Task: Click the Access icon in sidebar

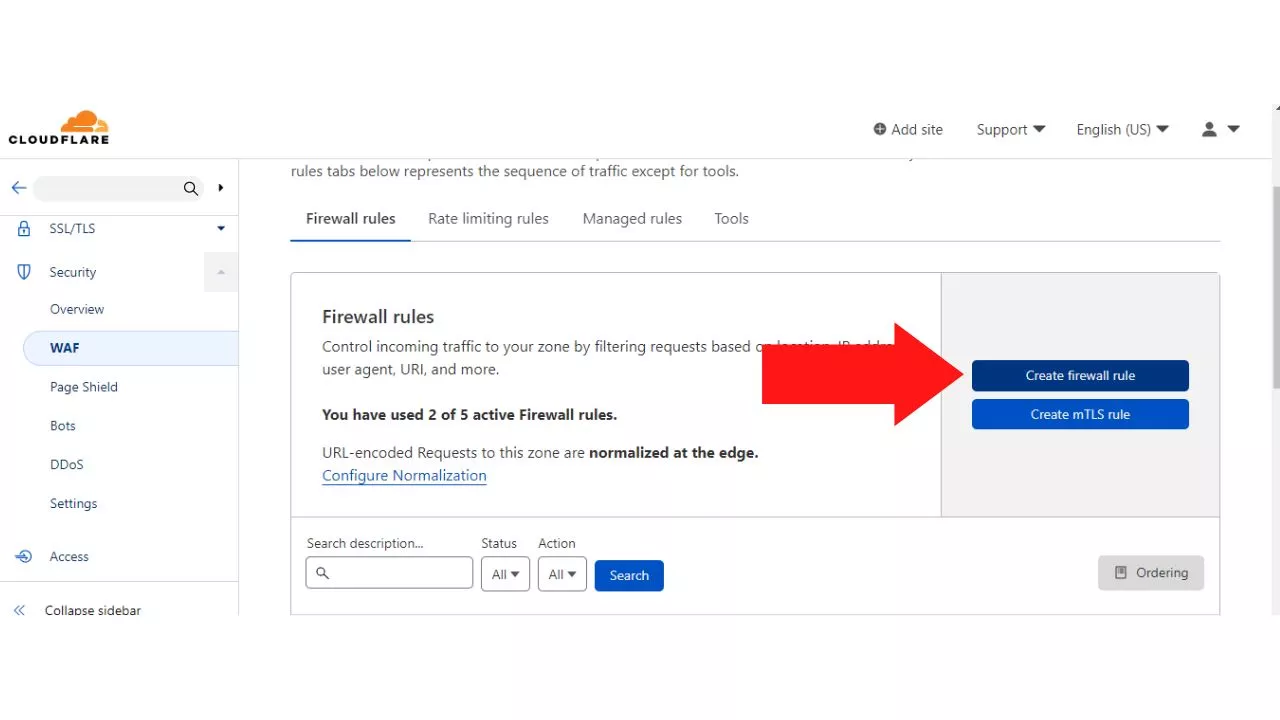Action: point(24,557)
